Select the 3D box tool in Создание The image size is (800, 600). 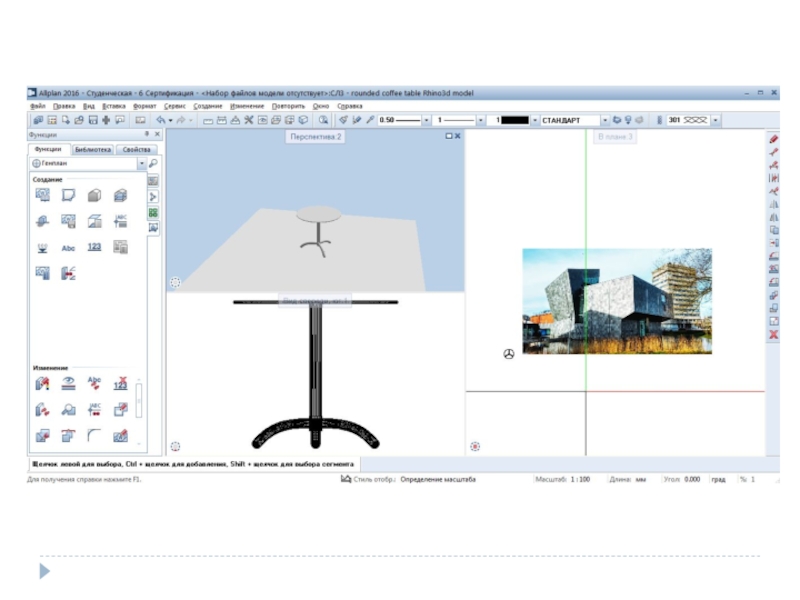click(x=94, y=195)
